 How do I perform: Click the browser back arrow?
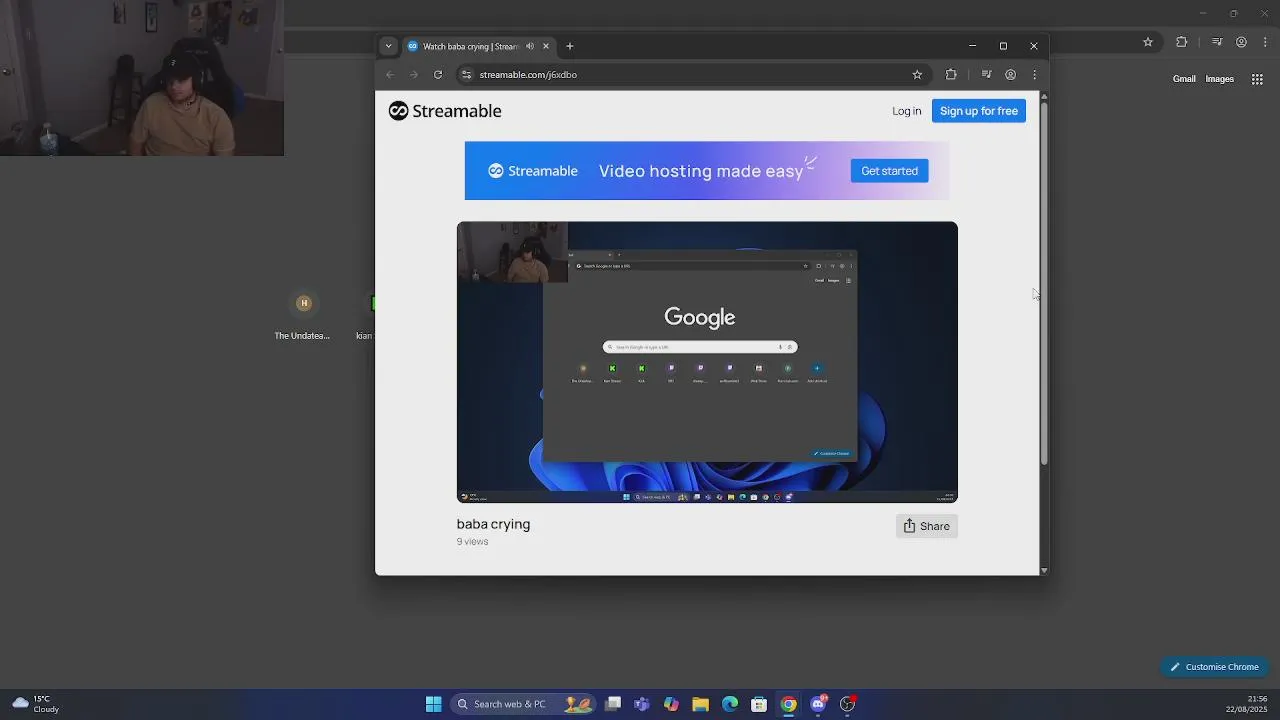tap(390, 75)
